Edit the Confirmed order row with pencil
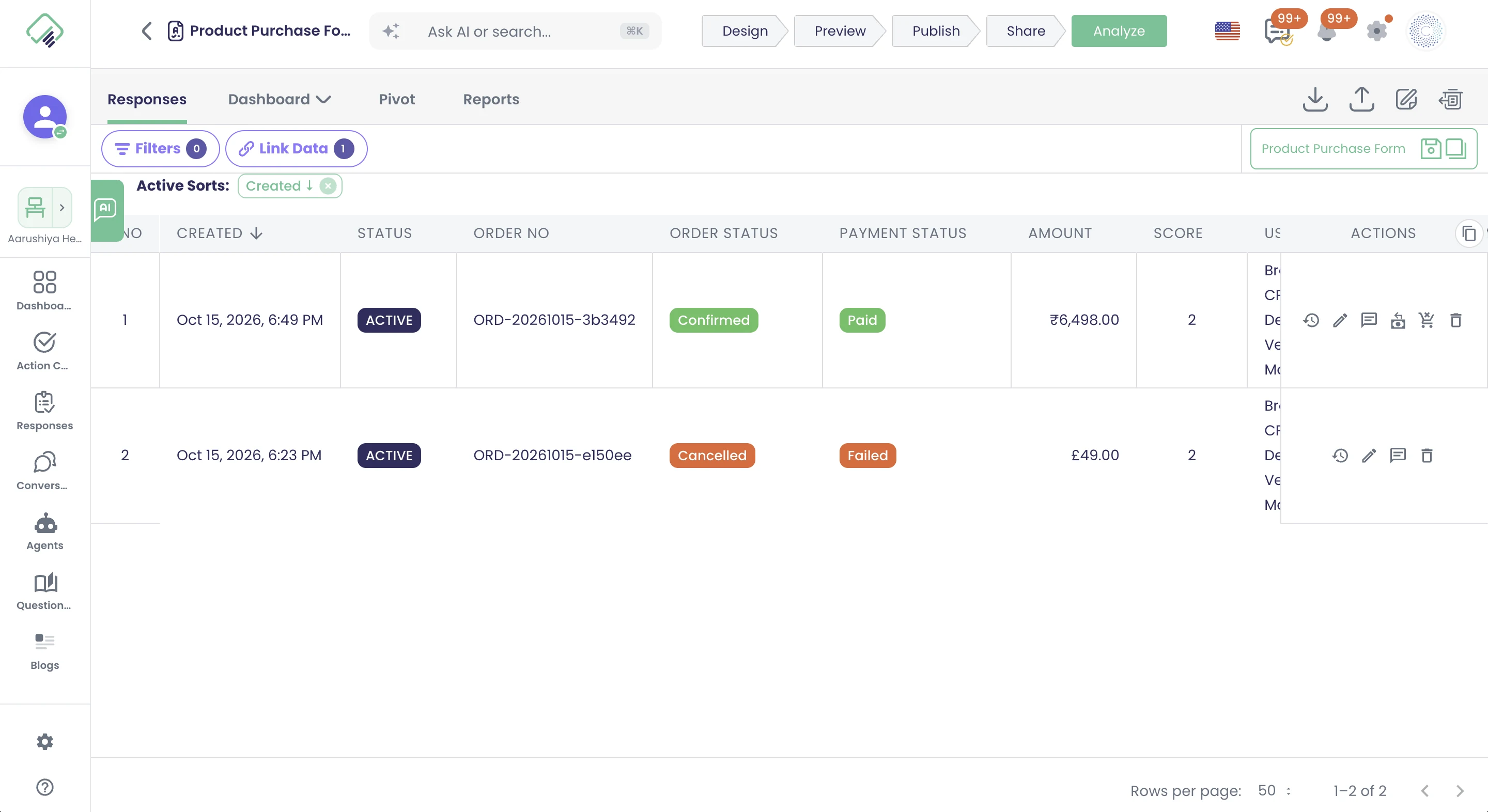 tap(1340, 320)
